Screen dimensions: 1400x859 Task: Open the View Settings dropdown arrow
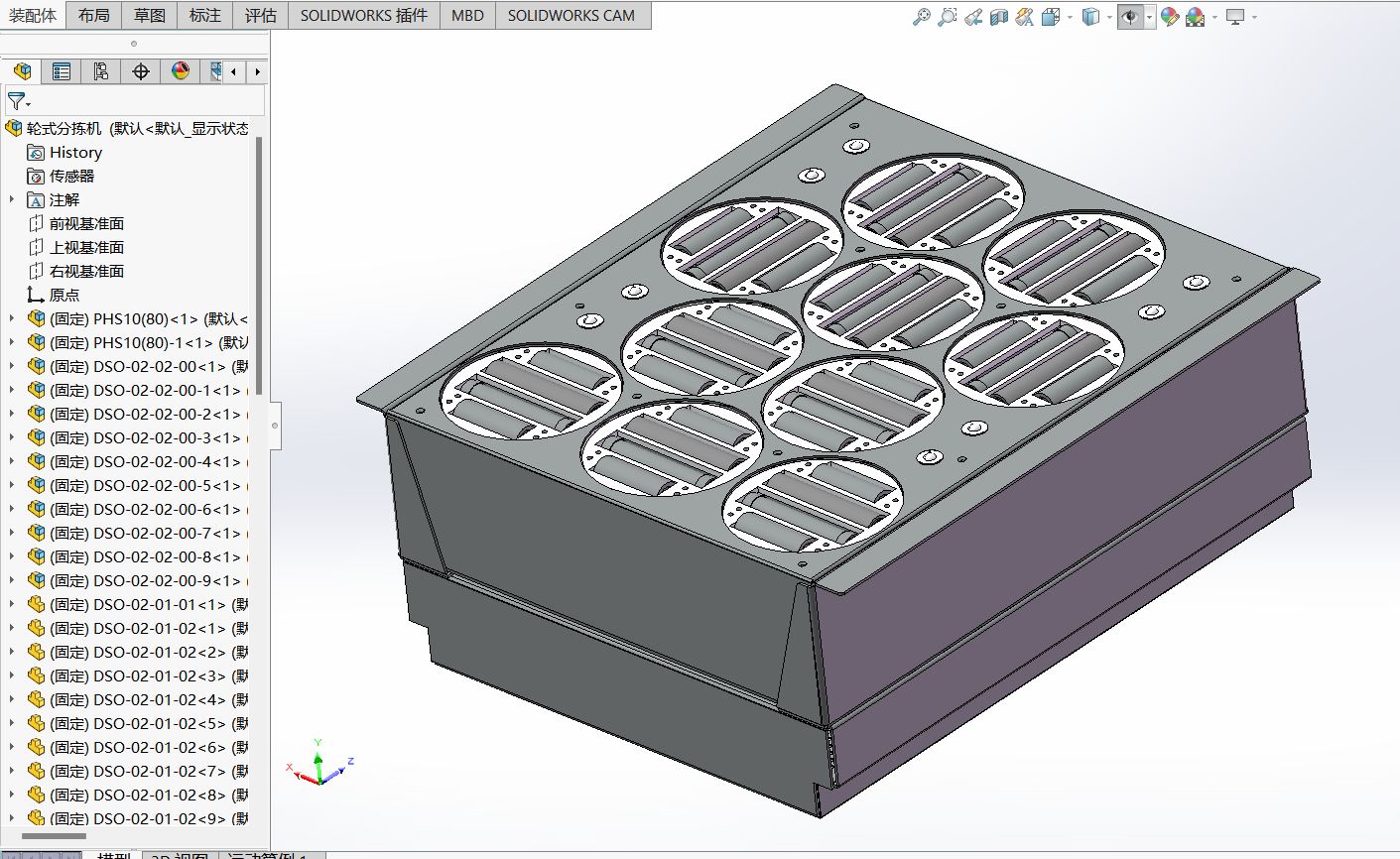1254,17
